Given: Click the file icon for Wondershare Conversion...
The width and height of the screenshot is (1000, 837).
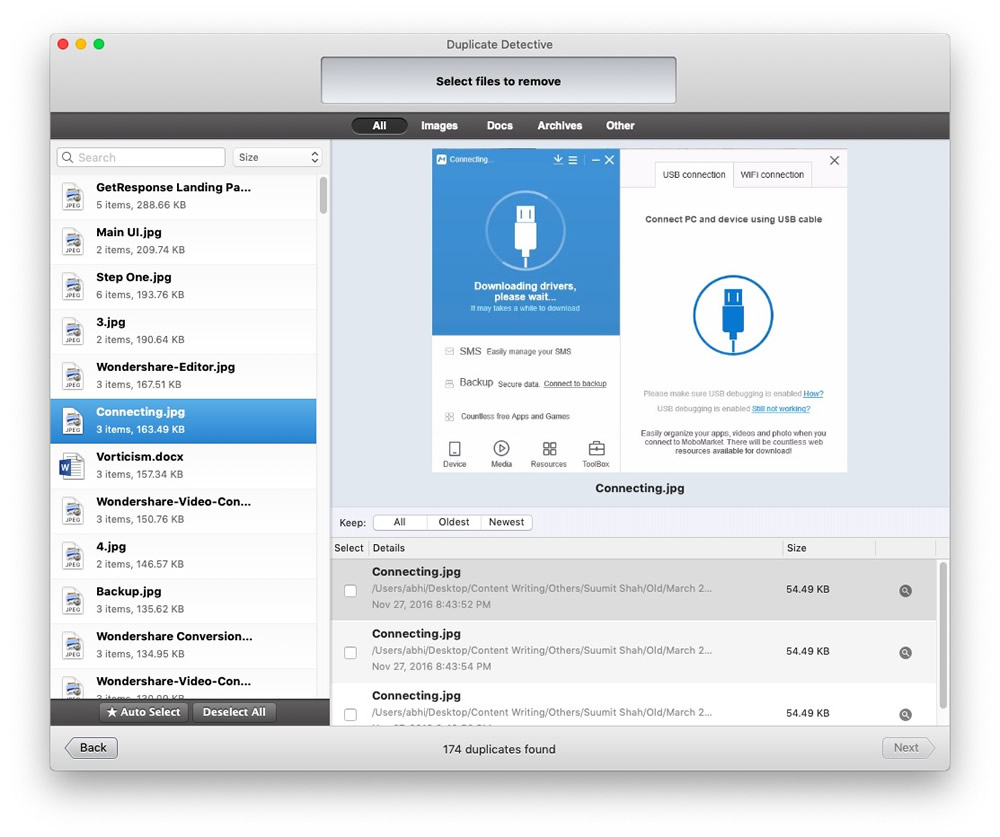Looking at the screenshot, I should click(73, 646).
